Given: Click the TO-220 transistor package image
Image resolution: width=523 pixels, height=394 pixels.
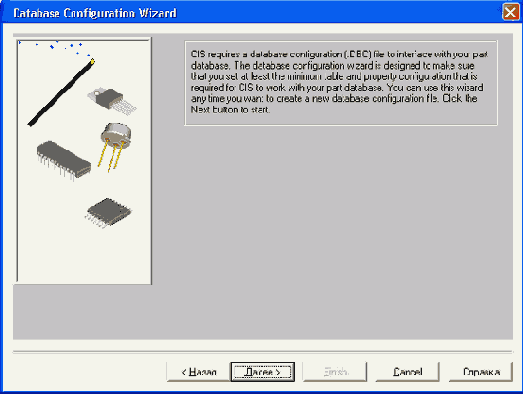Looking at the screenshot, I should [112, 101].
